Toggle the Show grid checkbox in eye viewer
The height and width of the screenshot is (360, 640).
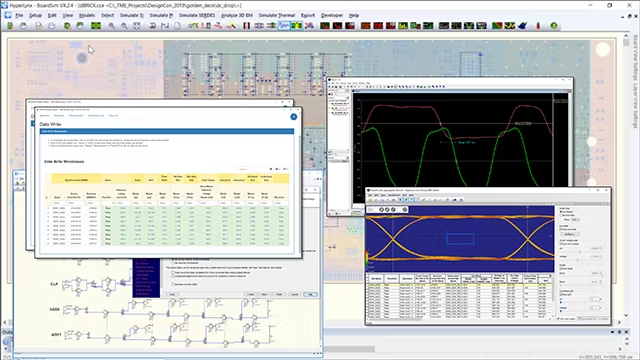click(561, 294)
